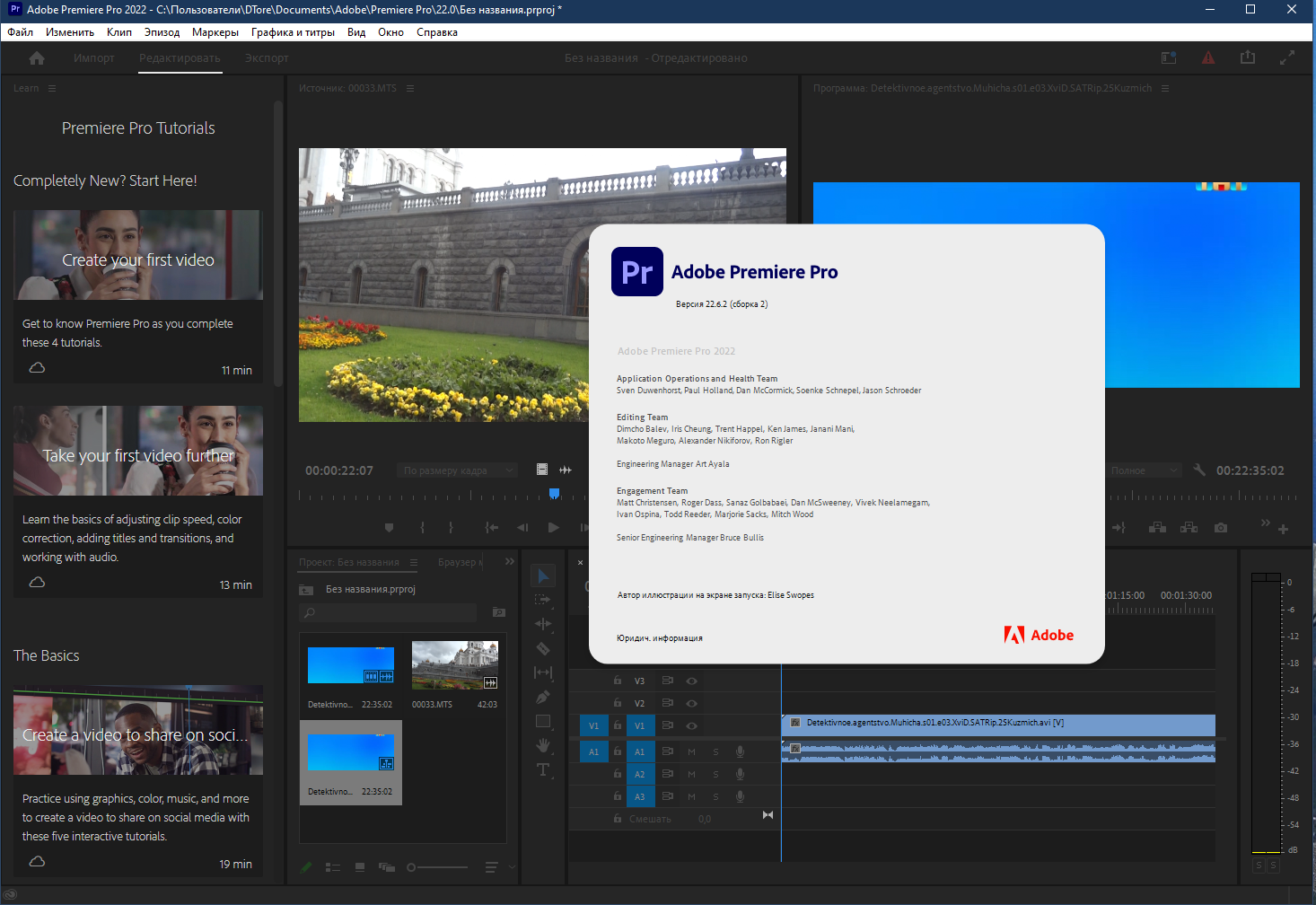The image size is (1316, 905).
Task: Toggle the project read-only pencil icon
Action: 306,867
